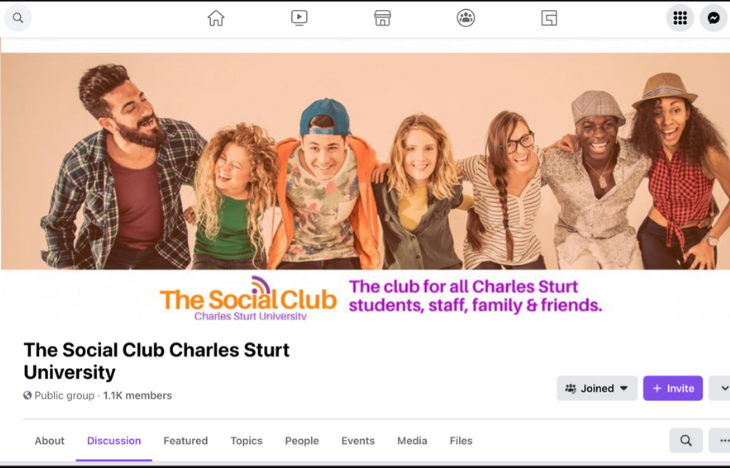The image size is (730, 468).
Task: View the Events tab
Action: point(358,441)
